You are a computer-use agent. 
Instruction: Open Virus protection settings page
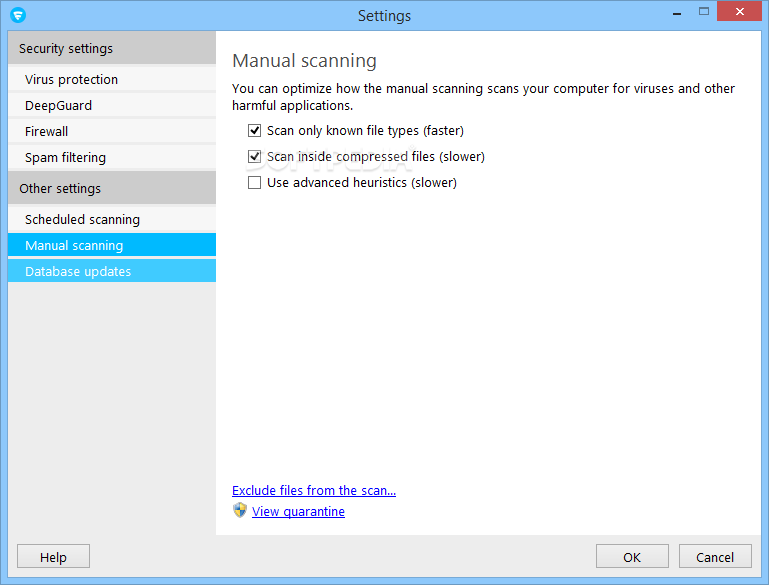click(112, 79)
